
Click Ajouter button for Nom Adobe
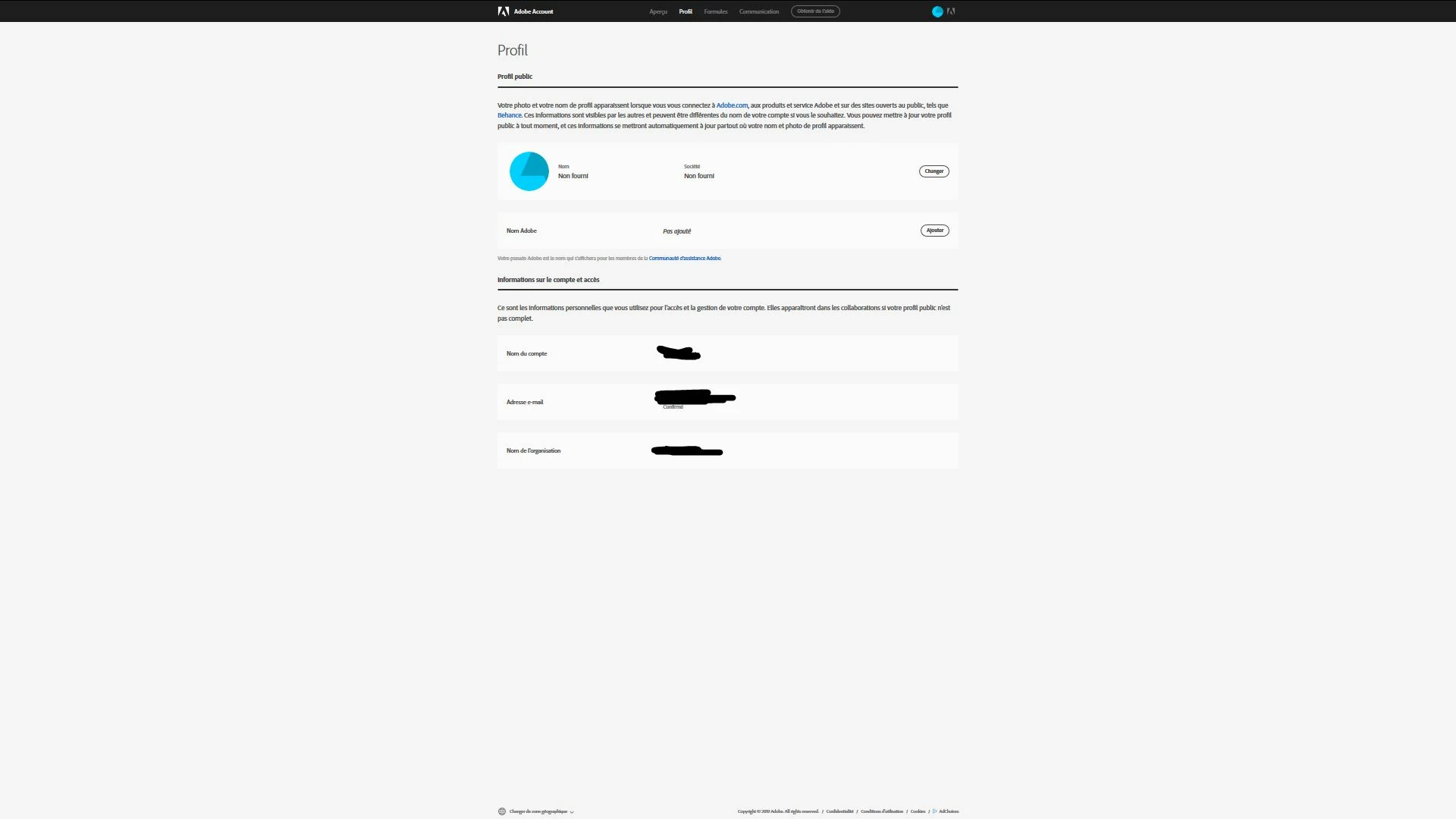[934, 231]
